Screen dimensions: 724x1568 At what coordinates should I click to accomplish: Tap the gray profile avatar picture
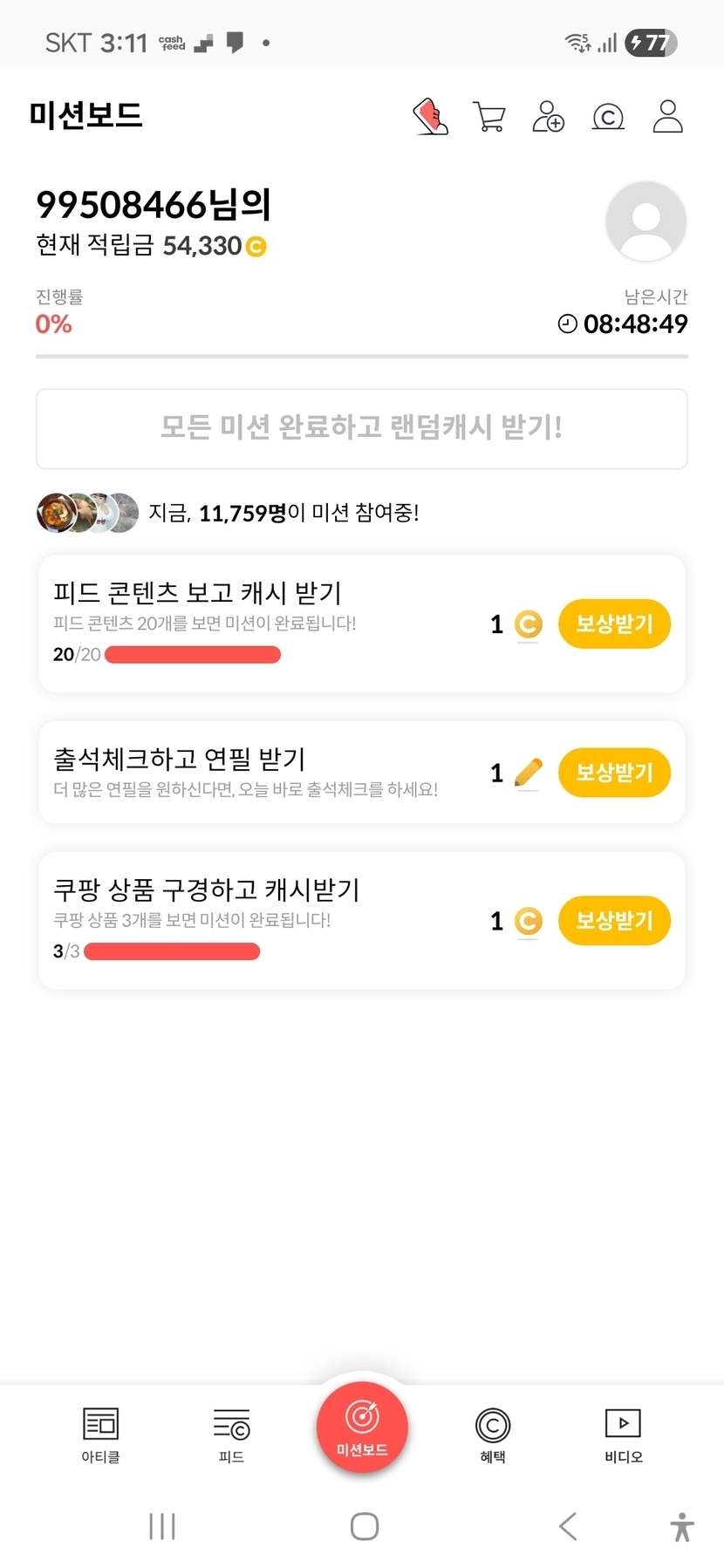coord(645,222)
